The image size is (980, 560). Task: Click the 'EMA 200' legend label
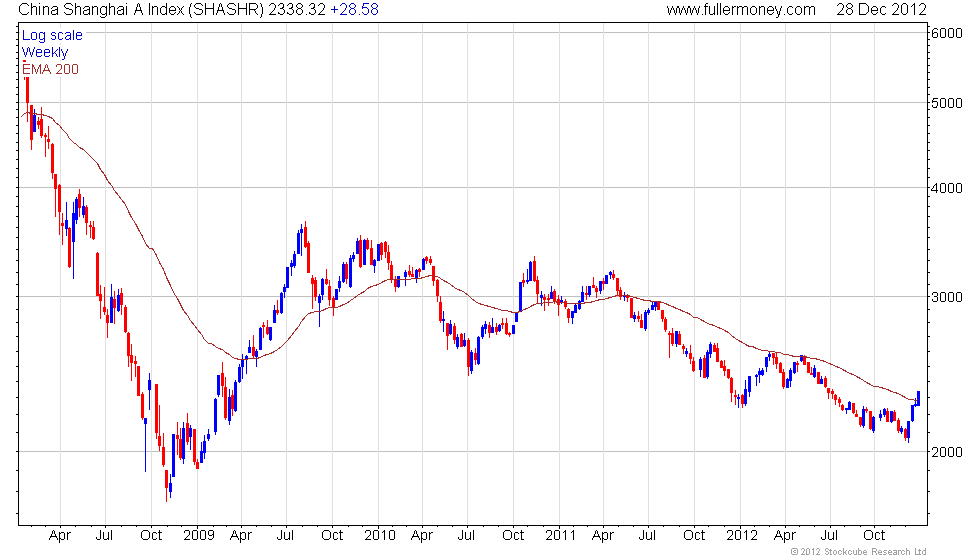pos(50,69)
